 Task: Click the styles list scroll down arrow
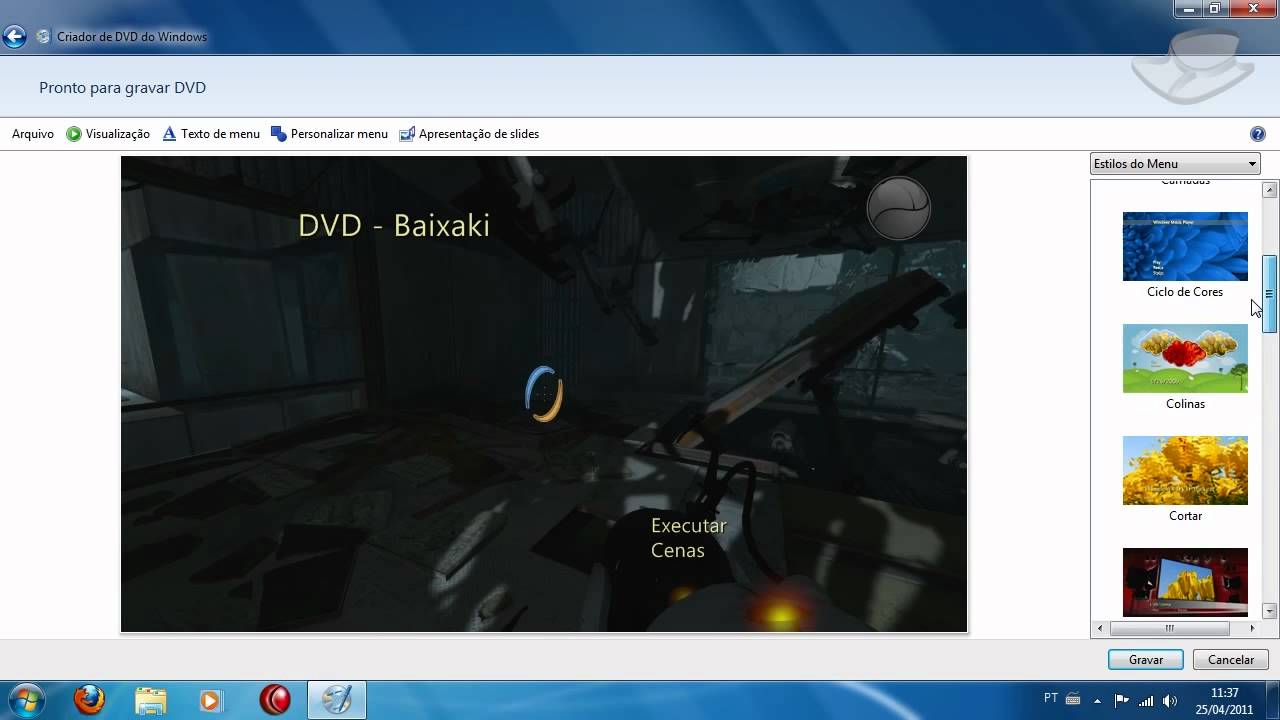click(1270, 610)
